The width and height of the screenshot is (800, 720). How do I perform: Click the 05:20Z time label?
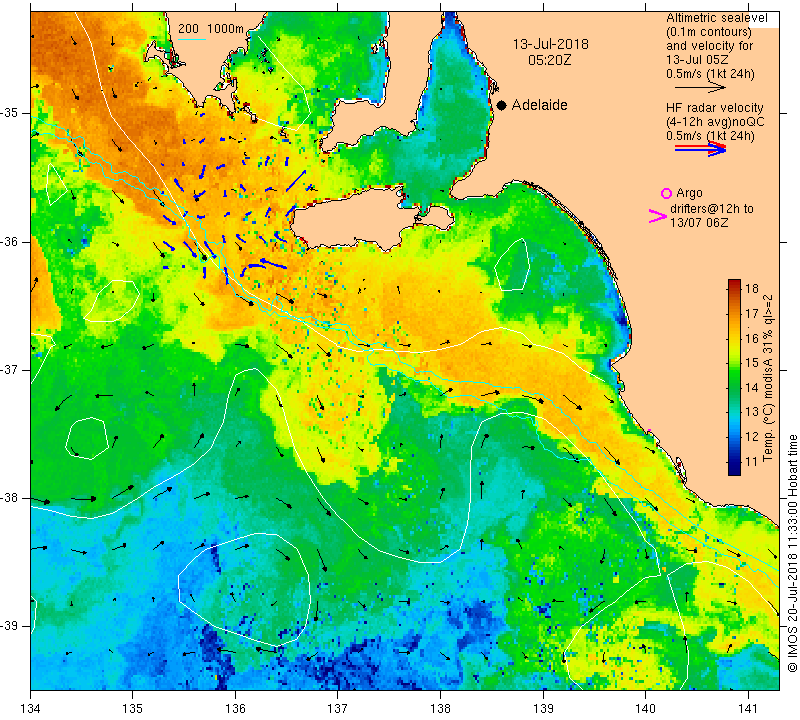[x=549, y=60]
